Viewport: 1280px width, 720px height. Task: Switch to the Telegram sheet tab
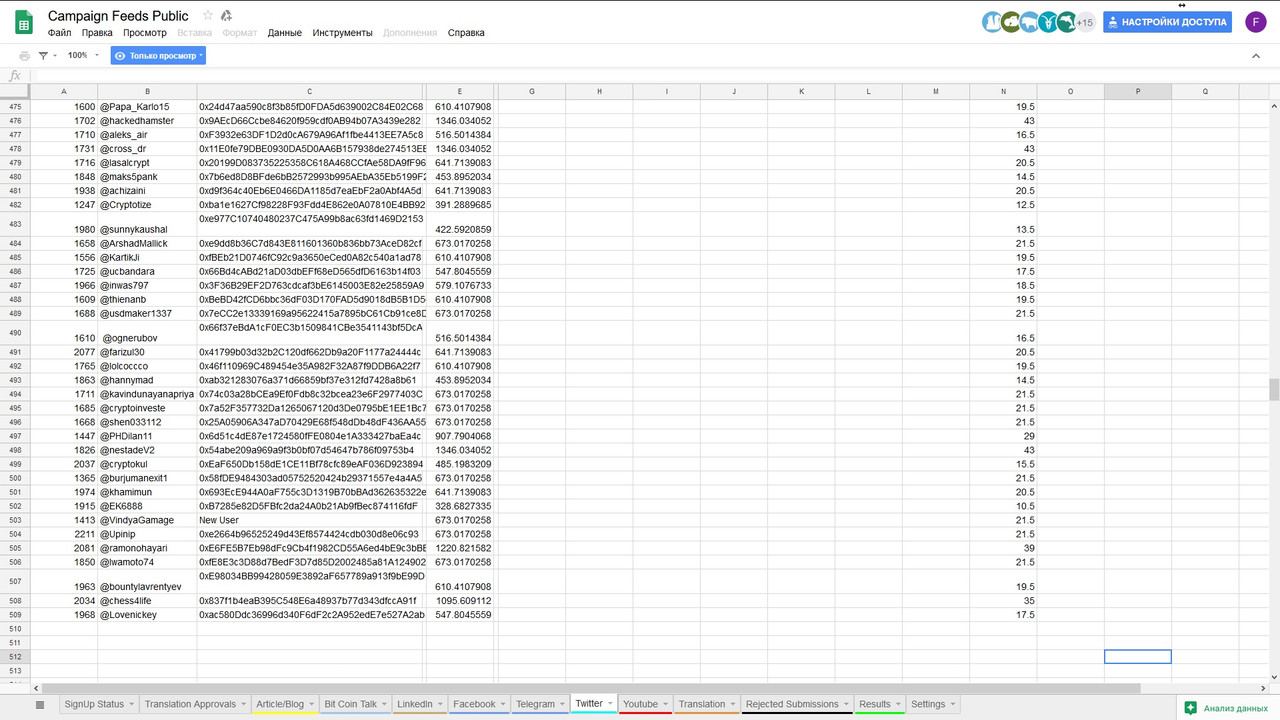click(535, 704)
